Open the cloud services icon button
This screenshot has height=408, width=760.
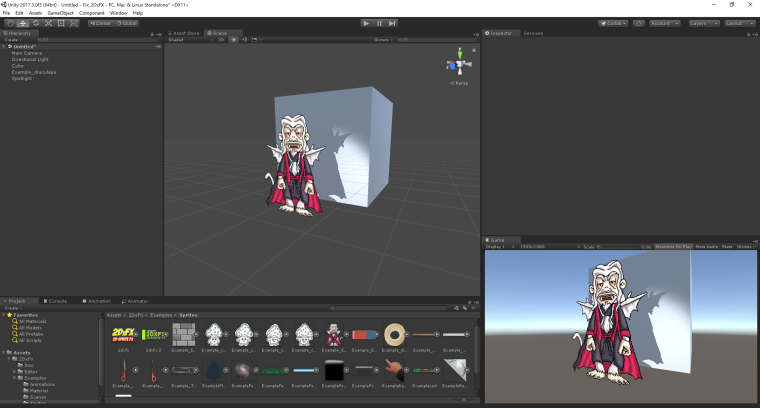[639, 23]
